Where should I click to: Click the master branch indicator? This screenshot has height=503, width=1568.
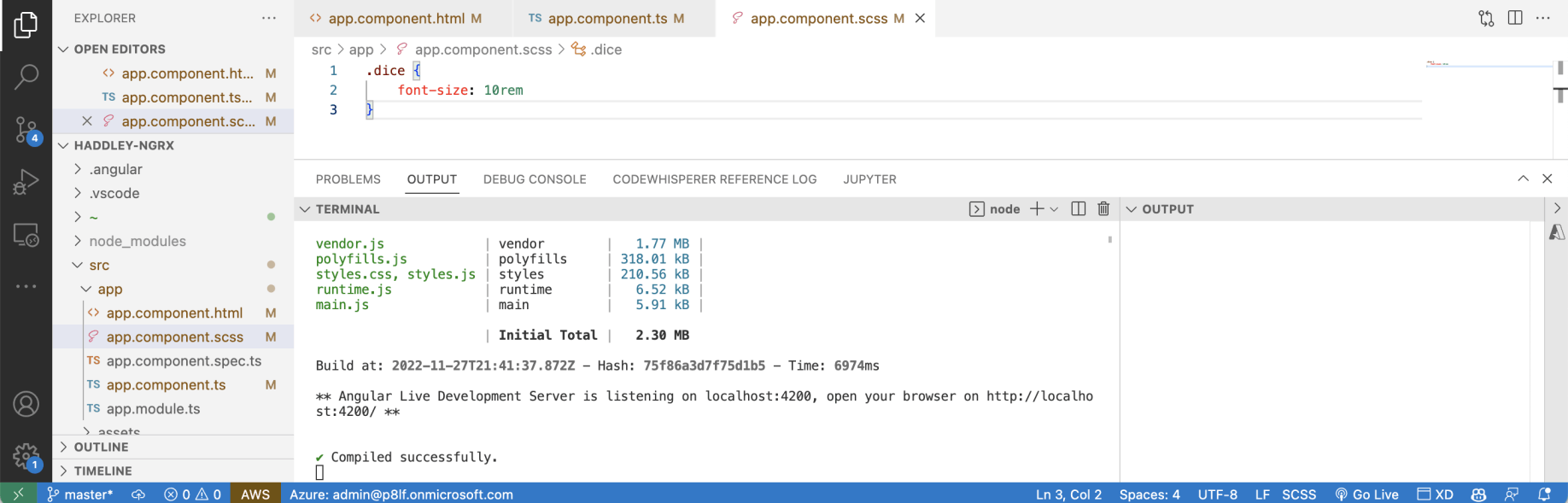point(80,494)
